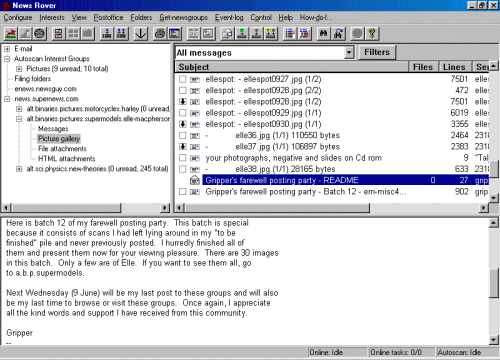Screen dimensions: 500x360
Task: Sort by the Lines column header
Action: [455, 67]
